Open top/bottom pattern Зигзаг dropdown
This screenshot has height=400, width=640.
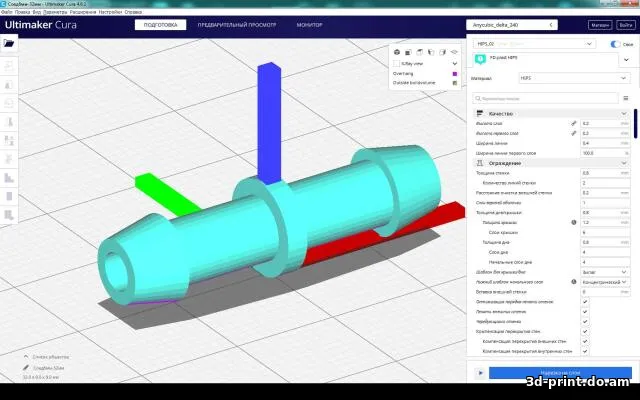click(x=605, y=272)
